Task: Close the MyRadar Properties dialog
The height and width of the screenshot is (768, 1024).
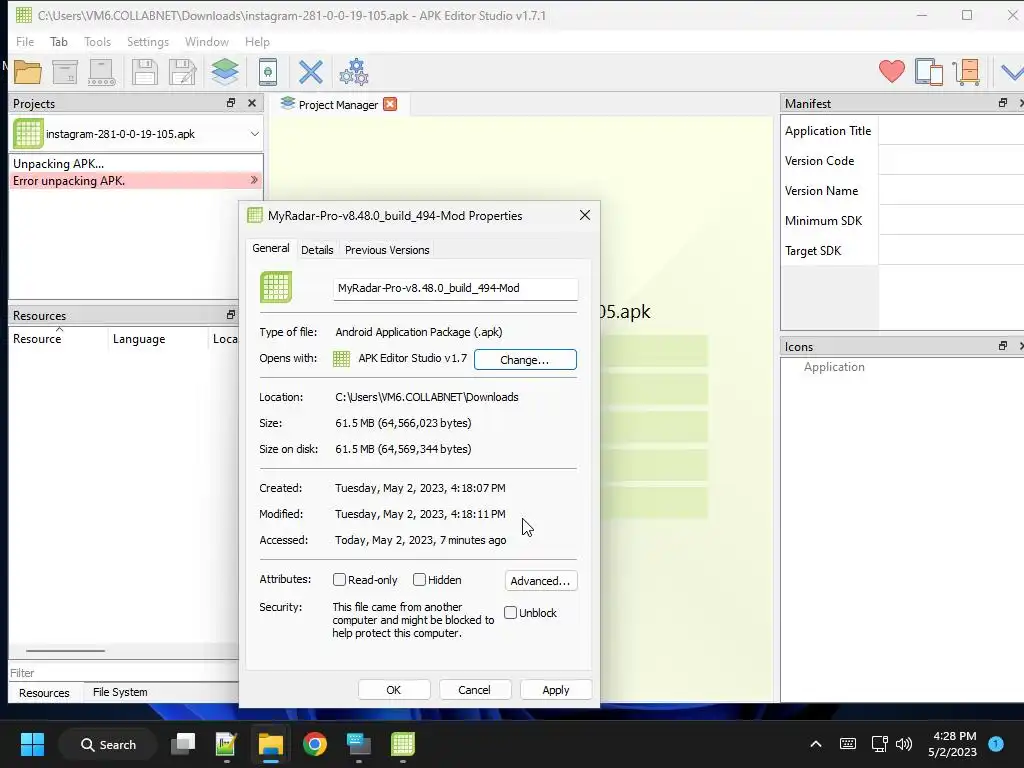Action: click(585, 216)
